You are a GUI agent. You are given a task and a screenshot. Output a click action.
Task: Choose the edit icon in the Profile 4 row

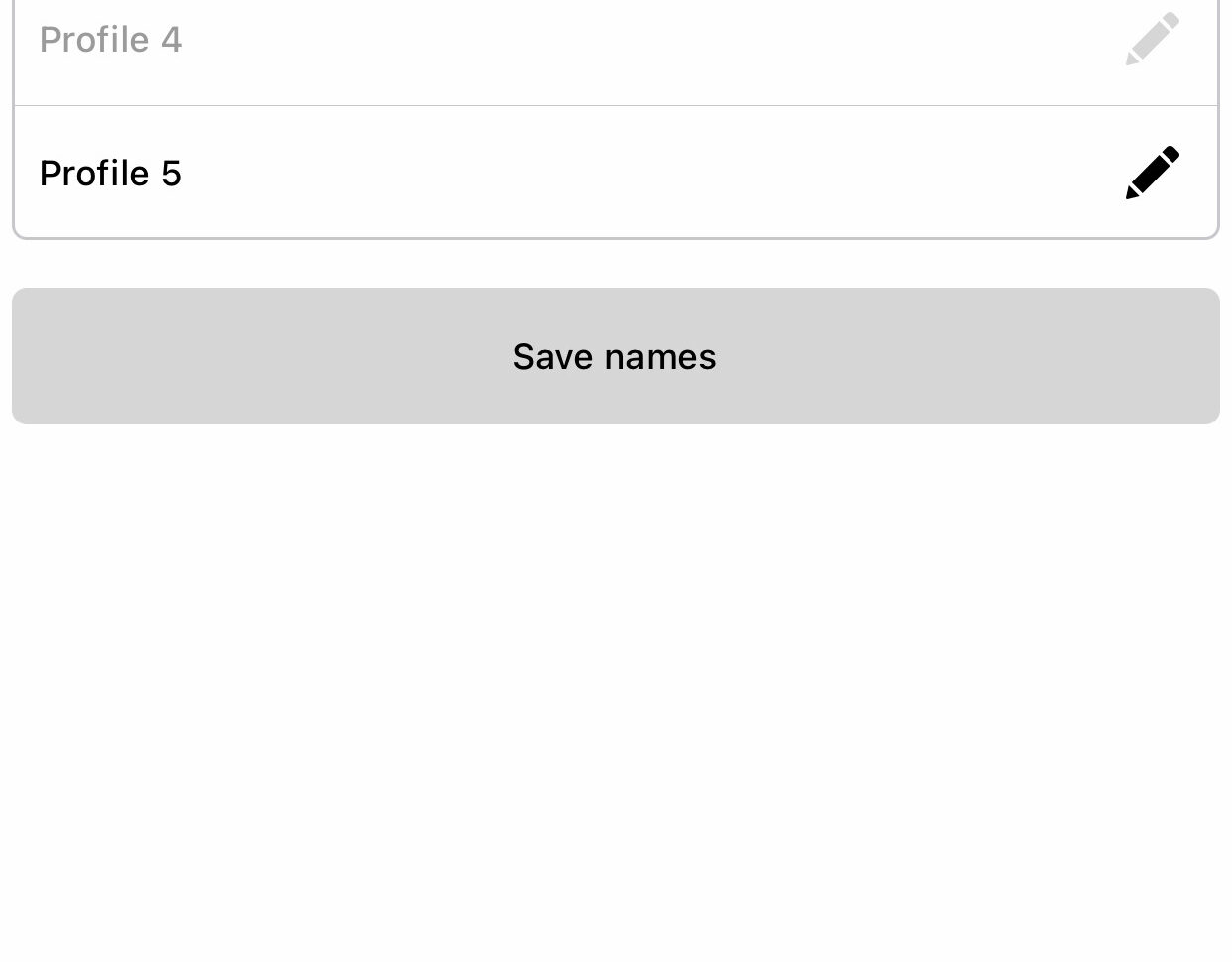coord(1153,39)
